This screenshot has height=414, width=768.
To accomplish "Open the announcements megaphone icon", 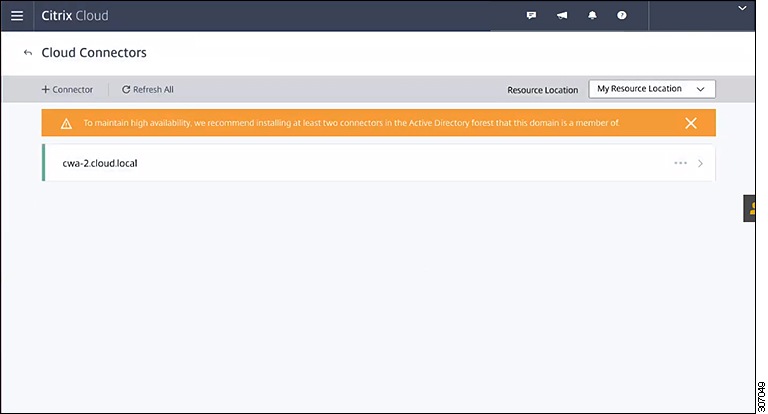I will 562,16.
